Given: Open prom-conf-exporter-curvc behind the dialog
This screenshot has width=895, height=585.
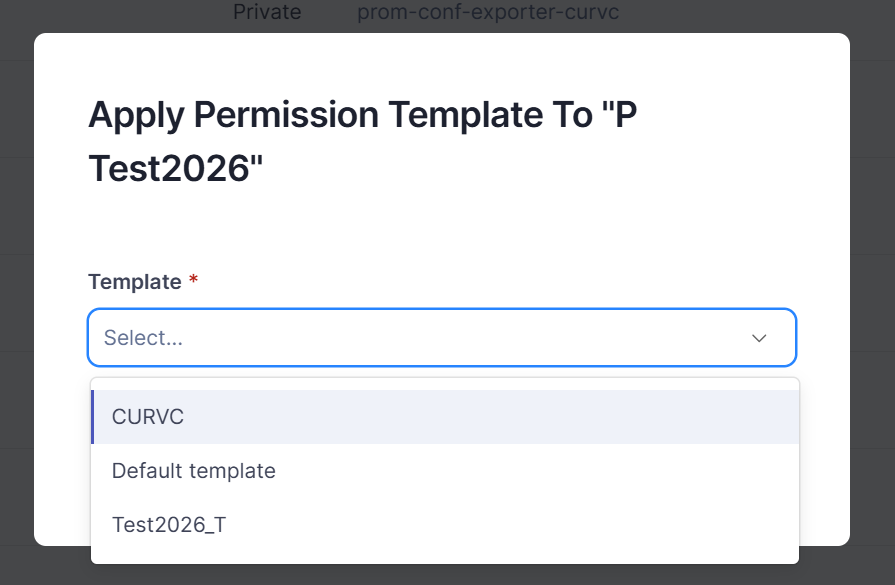Looking at the screenshot, I should click(488, 11).
